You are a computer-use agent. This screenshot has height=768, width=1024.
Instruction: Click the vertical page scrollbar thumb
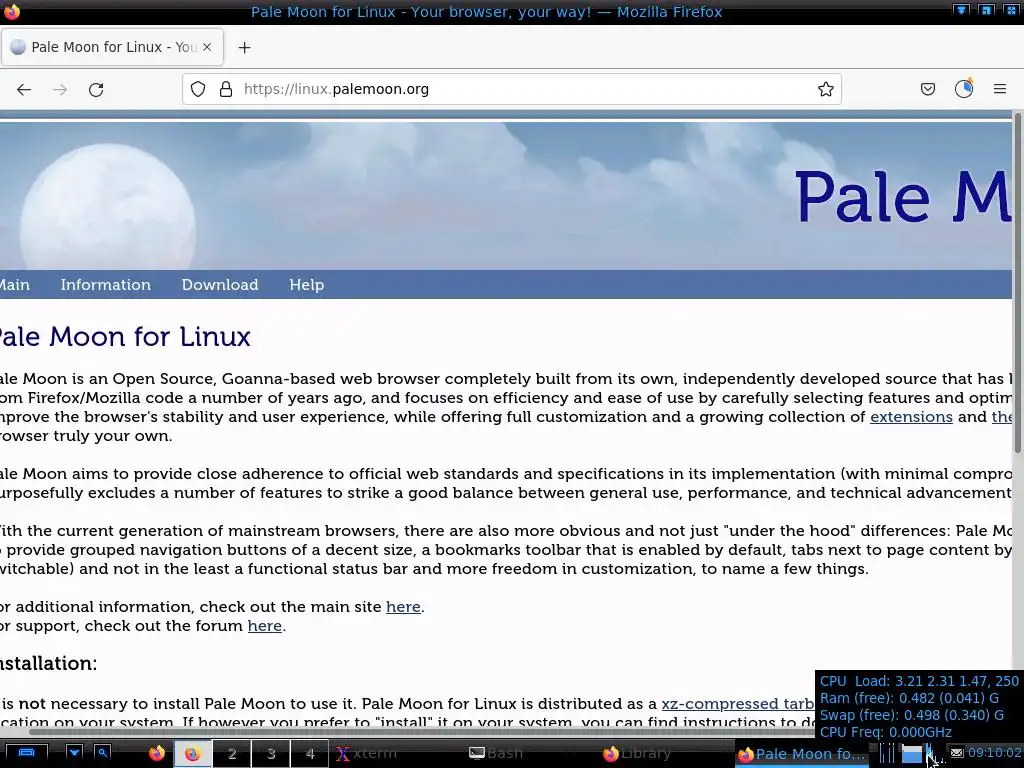click(x=1017, y=282)
